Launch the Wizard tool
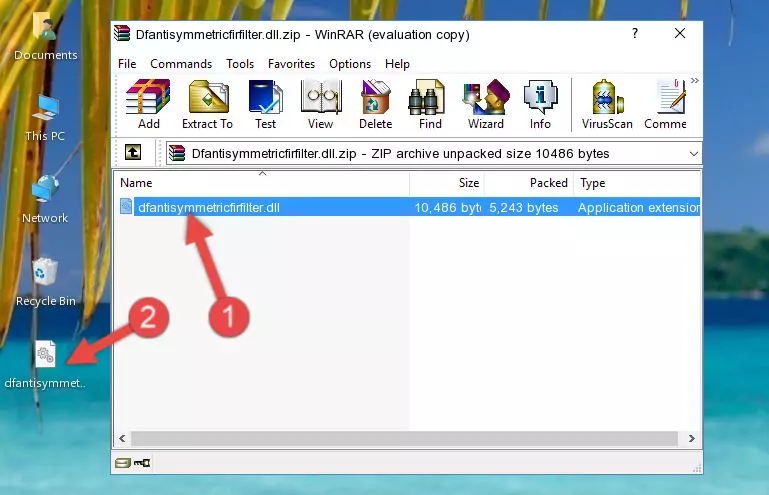Screen dimensions: 769x495 coord(486,104)
